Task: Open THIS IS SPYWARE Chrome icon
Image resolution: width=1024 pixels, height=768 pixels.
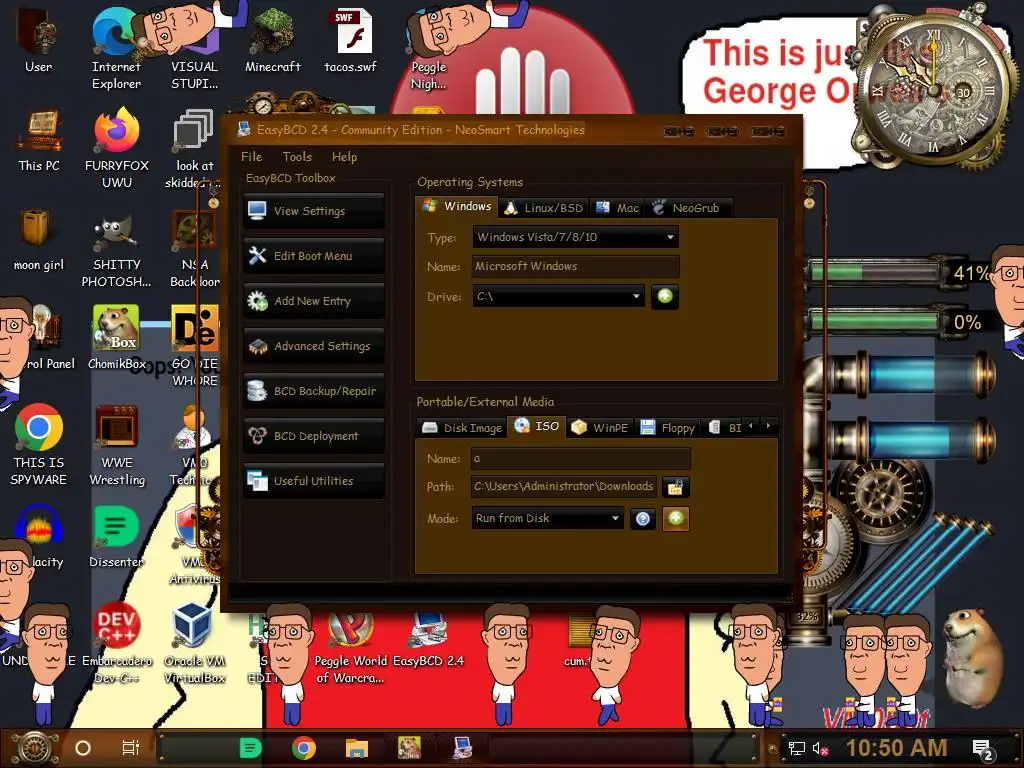Action: point(39,444)
